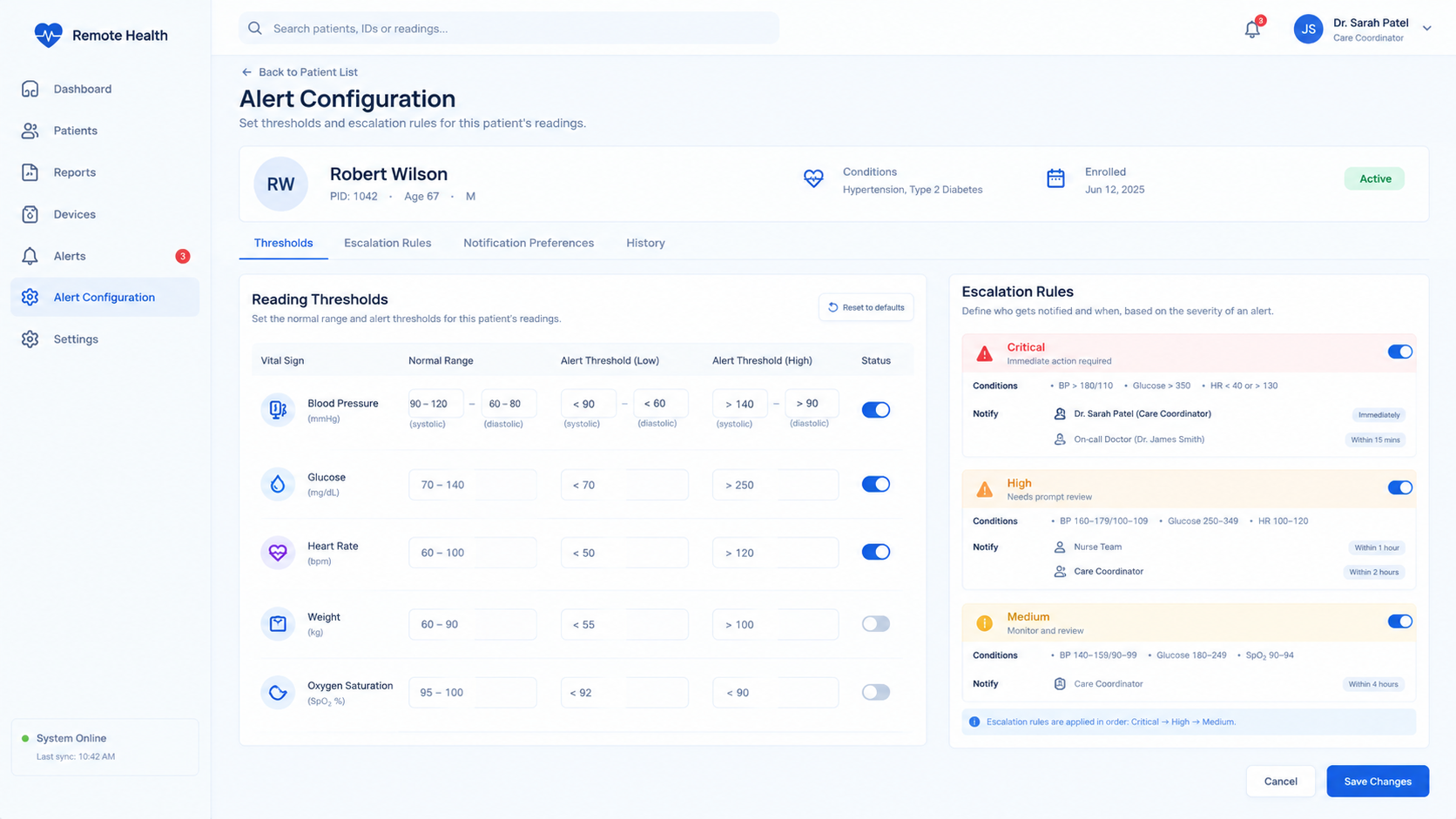Open the Notification Preferences tab

[529, 243]
